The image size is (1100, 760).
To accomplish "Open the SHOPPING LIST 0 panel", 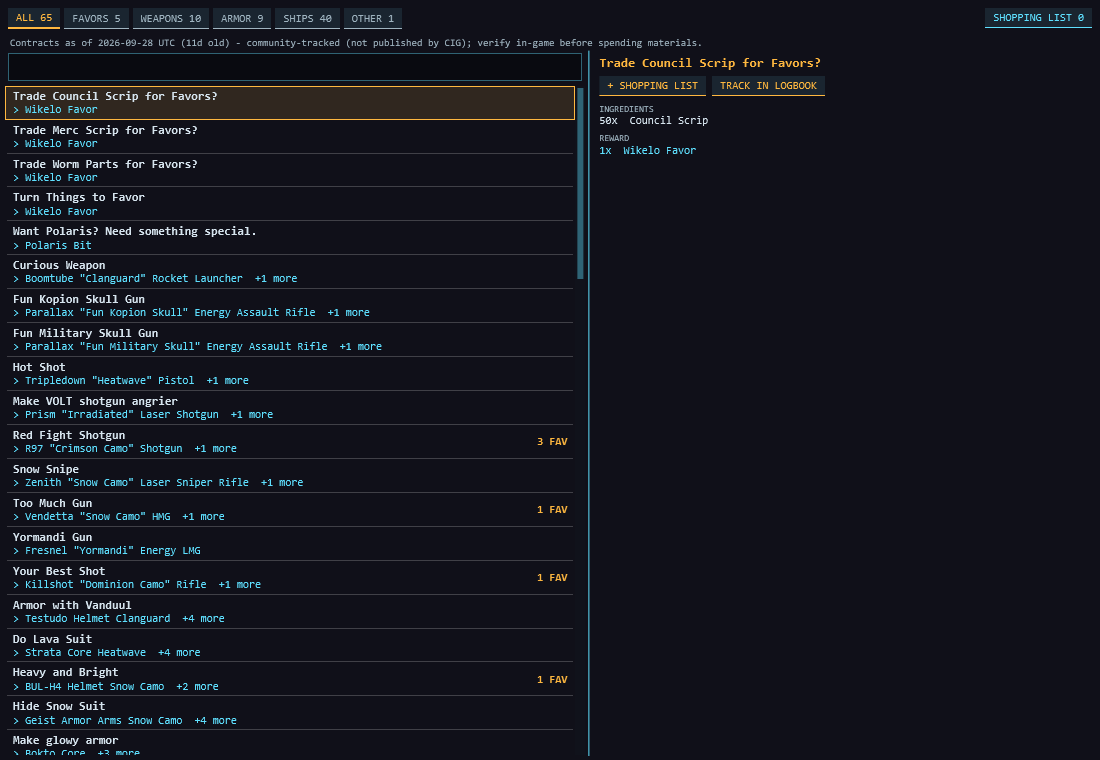I will pos(1038,18).
